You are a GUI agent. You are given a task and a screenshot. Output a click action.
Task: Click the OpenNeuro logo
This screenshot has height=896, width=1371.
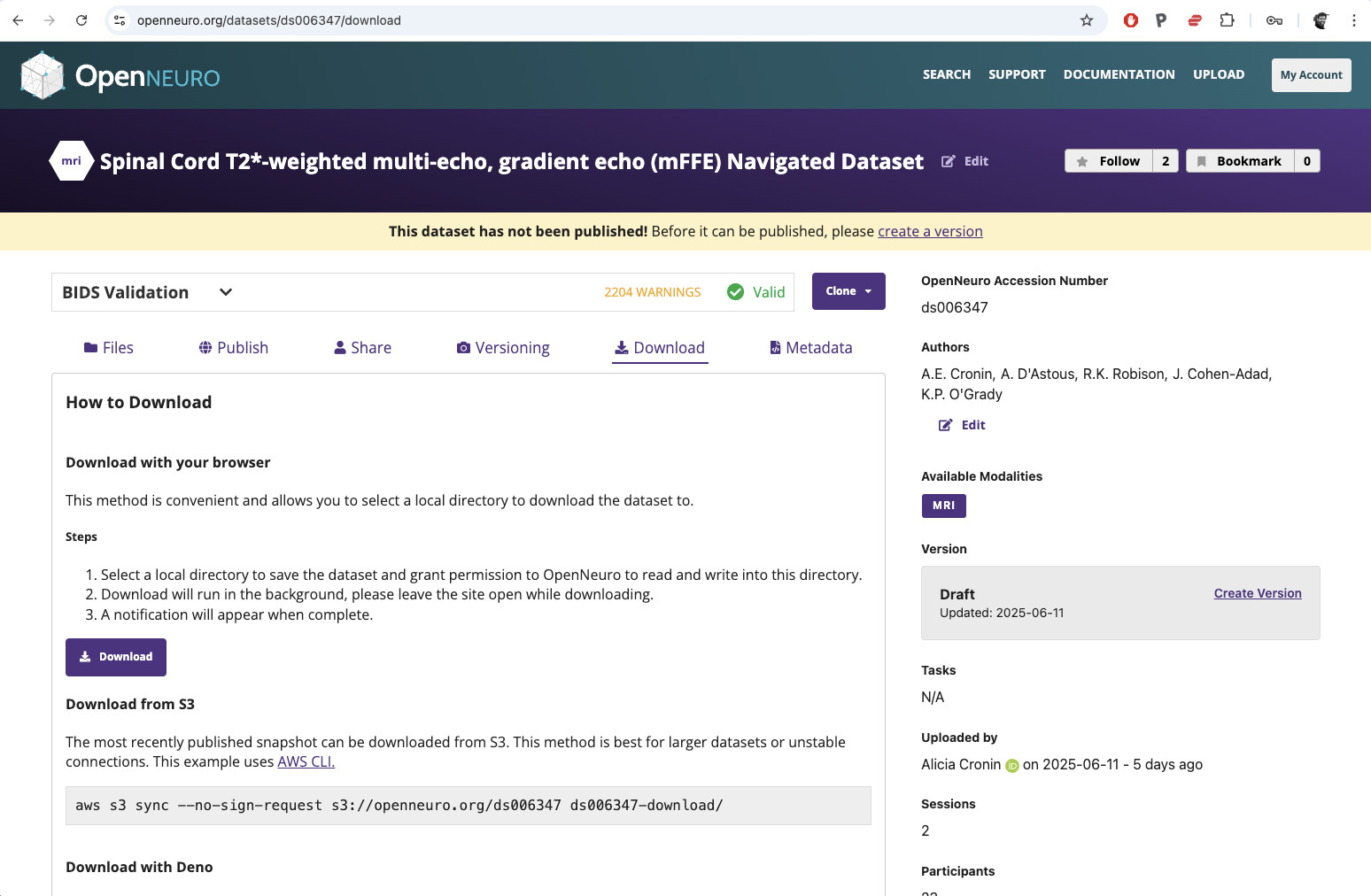(120, 76)
